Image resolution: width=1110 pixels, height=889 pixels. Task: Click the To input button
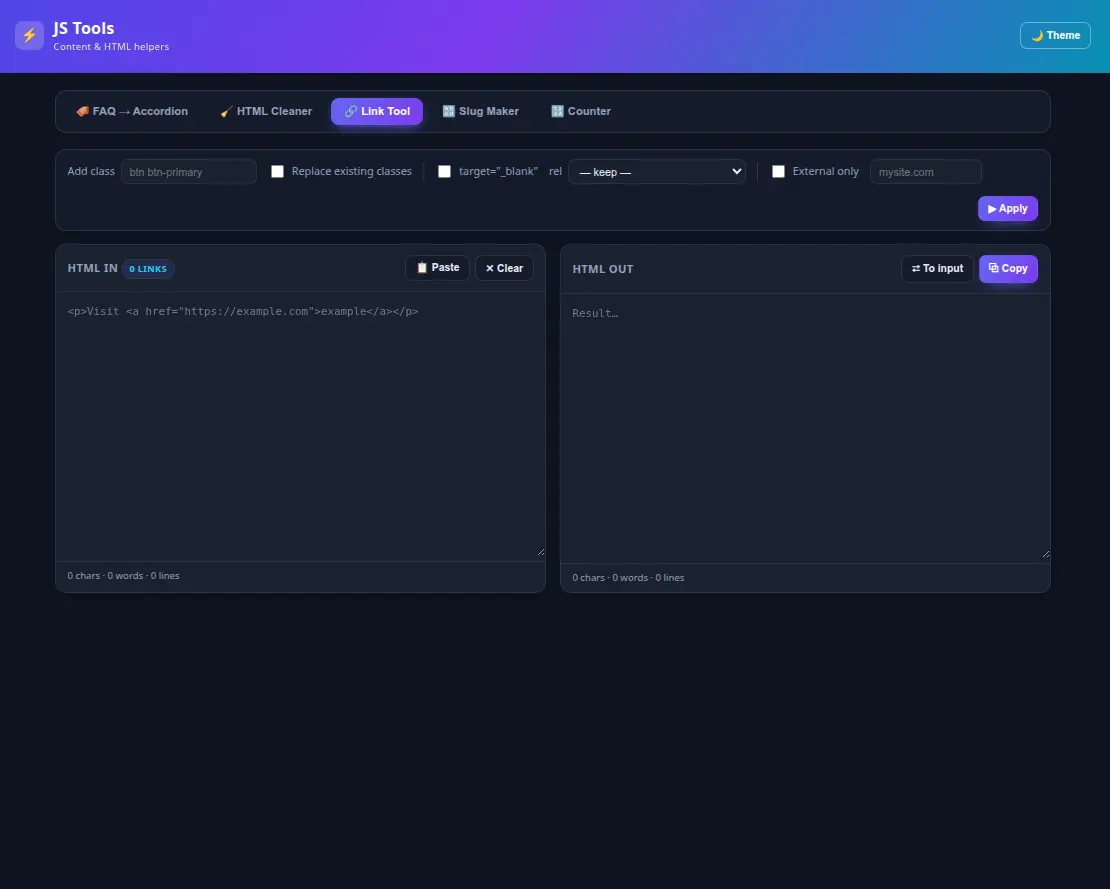(937, 268)
